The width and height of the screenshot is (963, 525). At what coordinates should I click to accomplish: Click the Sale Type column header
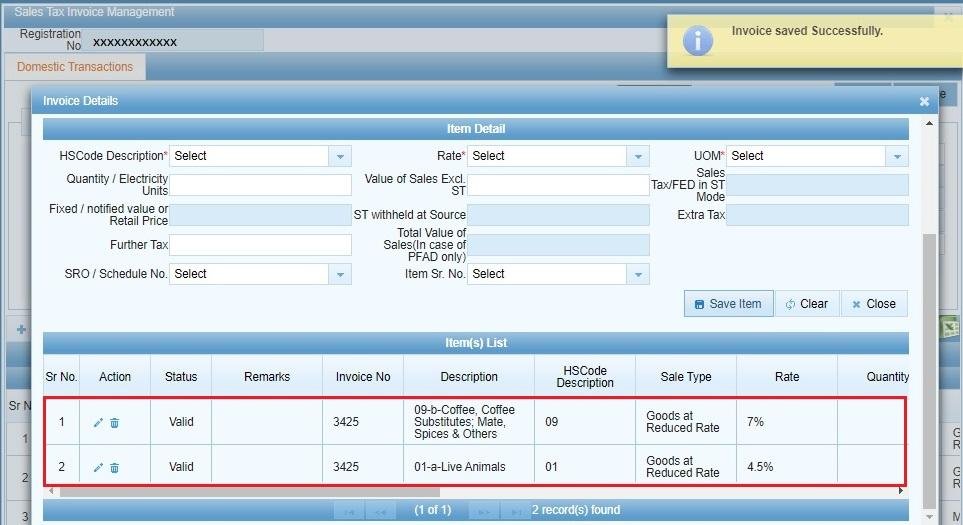click(x=686, y=376)
